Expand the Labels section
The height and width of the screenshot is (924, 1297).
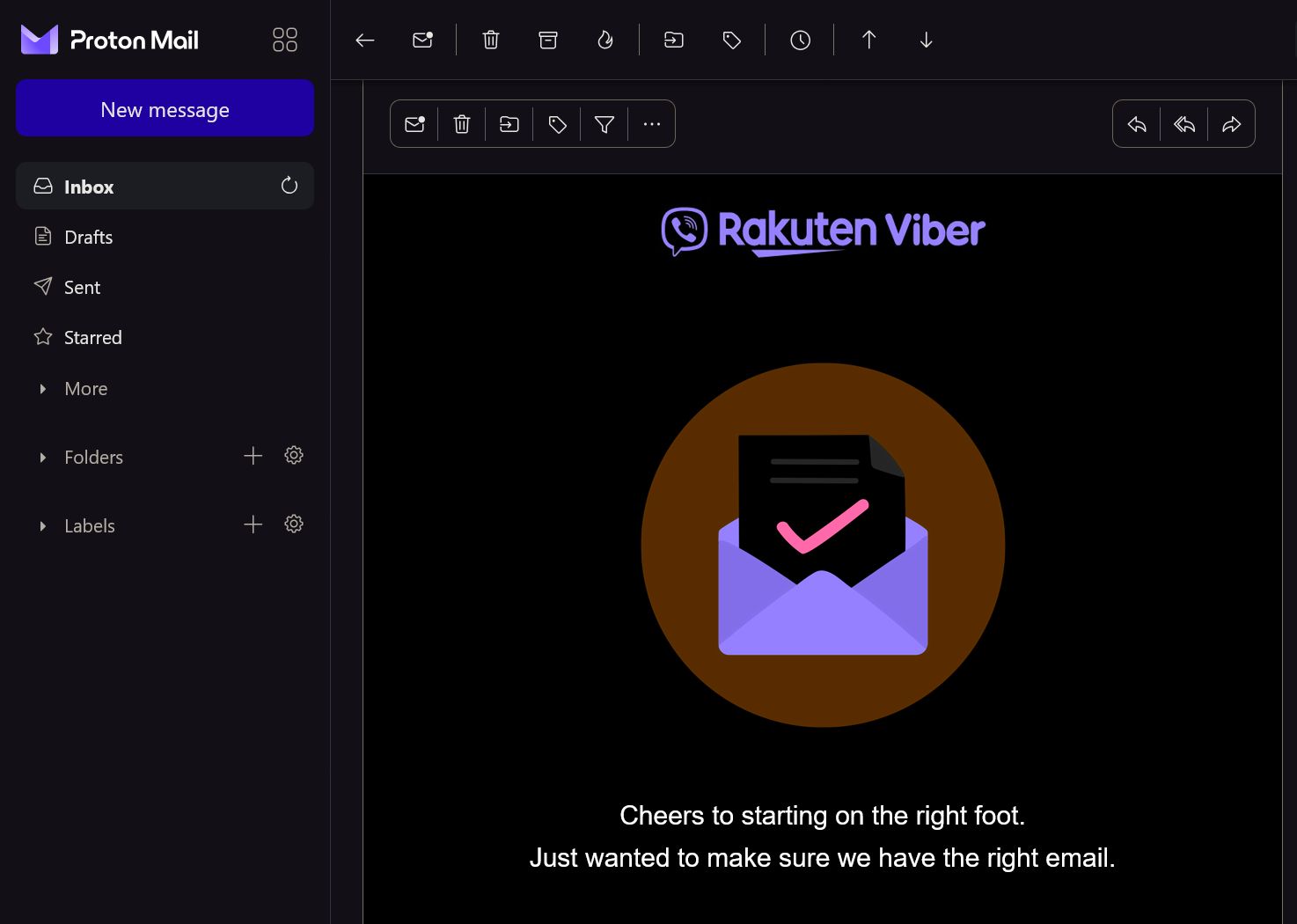tap(77, 525)
